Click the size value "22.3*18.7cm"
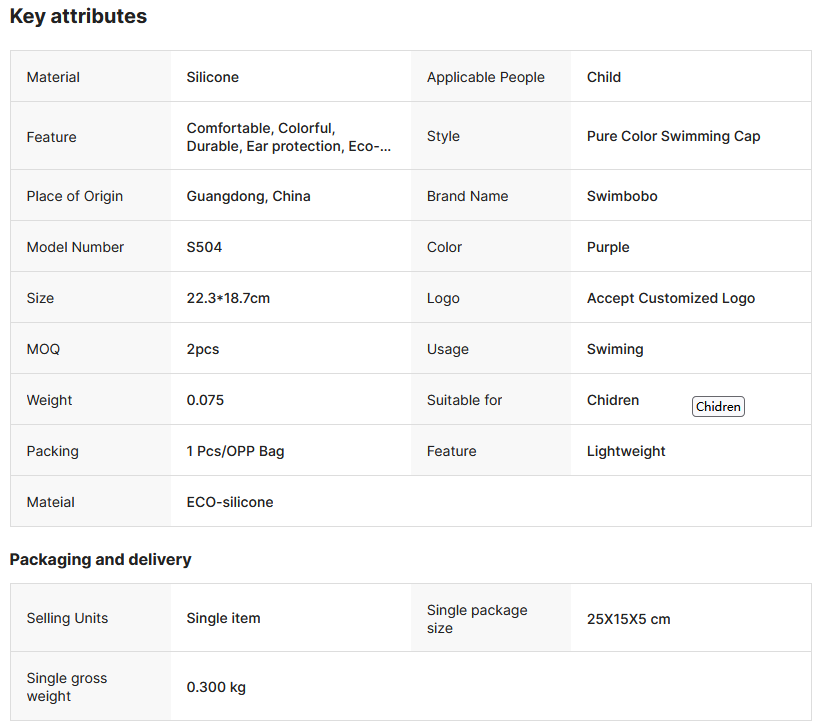The image size is (821, 728). click(228, 298)
